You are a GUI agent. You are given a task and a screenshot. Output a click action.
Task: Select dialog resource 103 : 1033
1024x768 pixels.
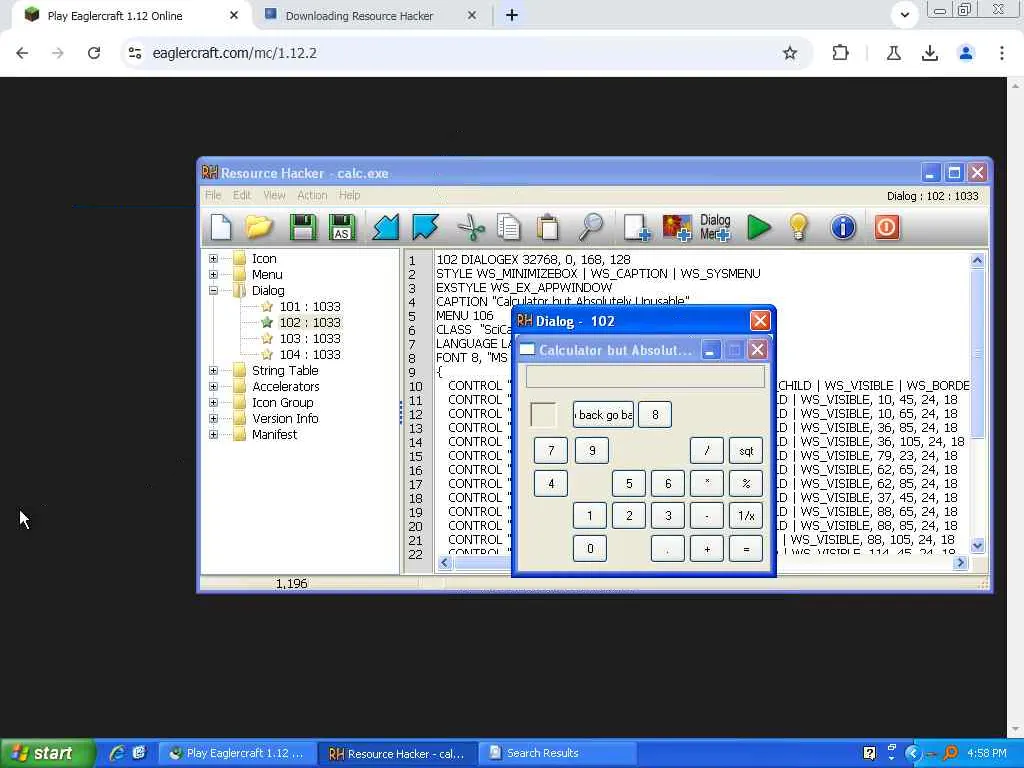(x=310, y=338)
